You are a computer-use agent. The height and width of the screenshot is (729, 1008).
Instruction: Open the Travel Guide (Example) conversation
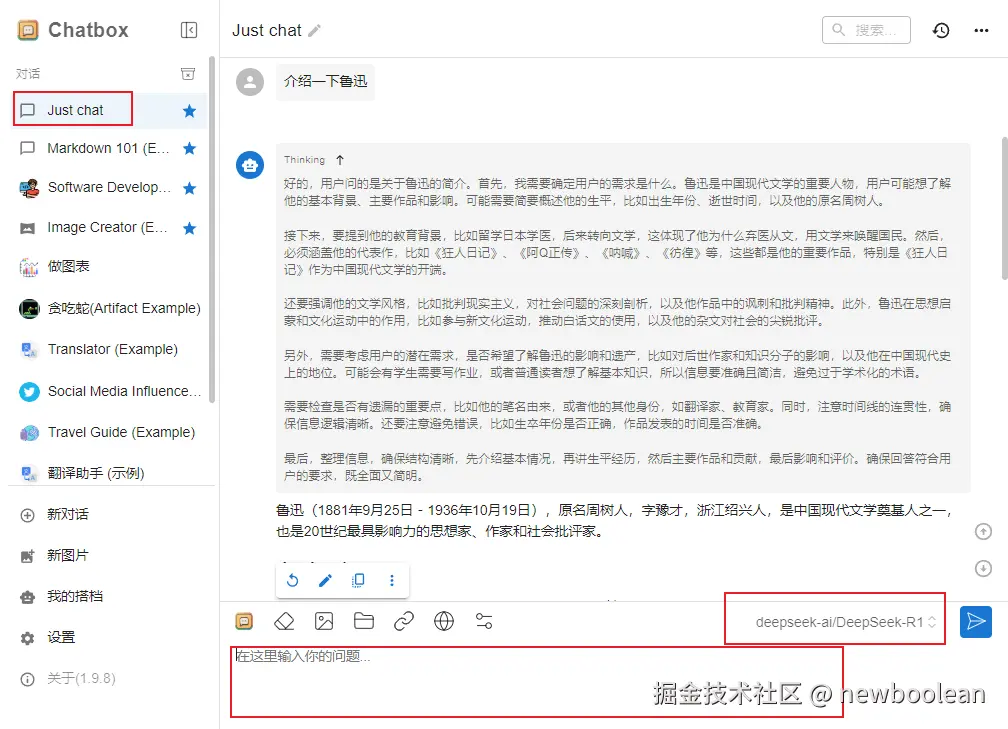pos(109,432)
